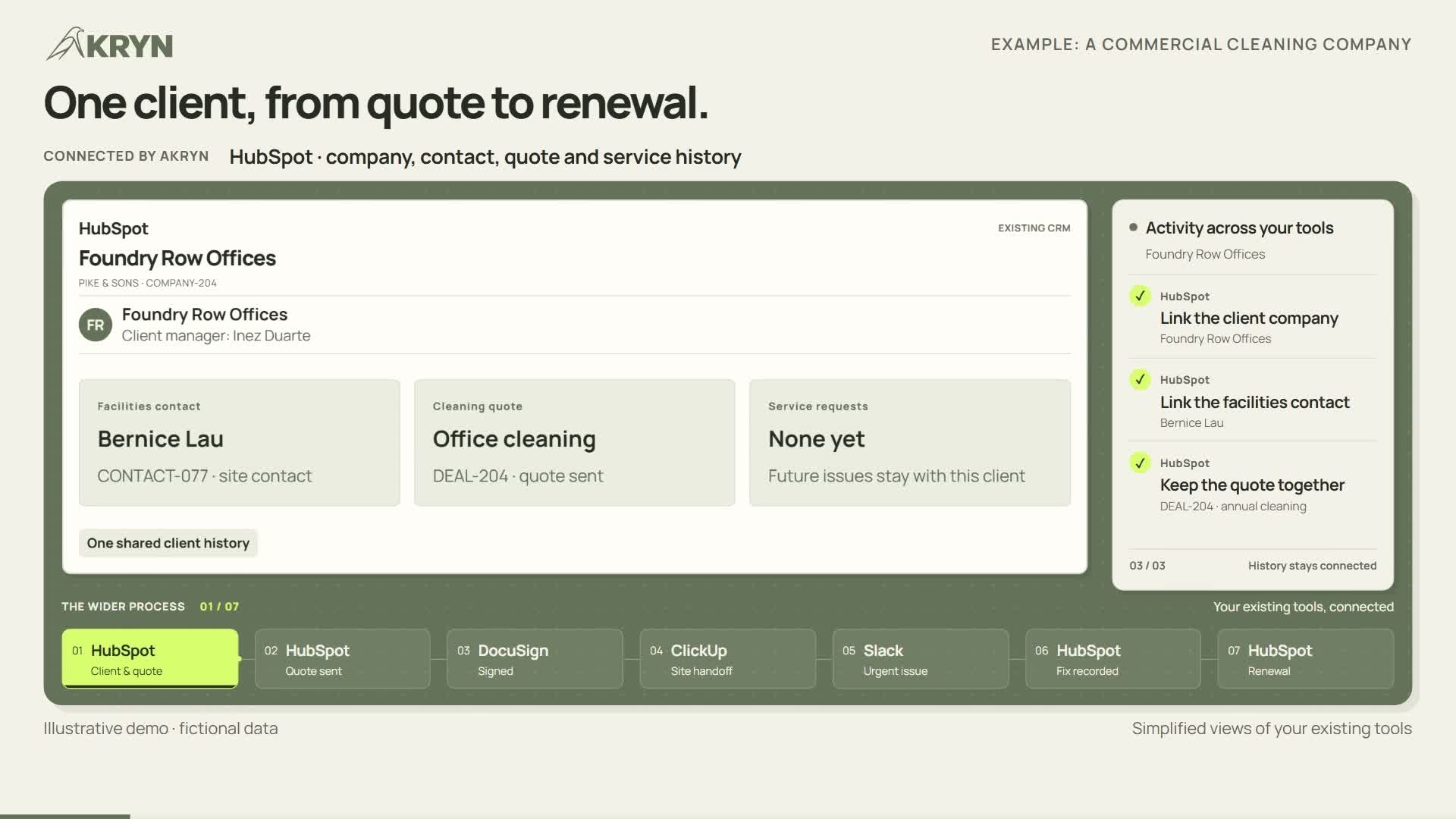The width and height of the screenshot is (1456, 819).
Task: Click PIKE & SONS · COMPANY-204 text
Action: 148,283
